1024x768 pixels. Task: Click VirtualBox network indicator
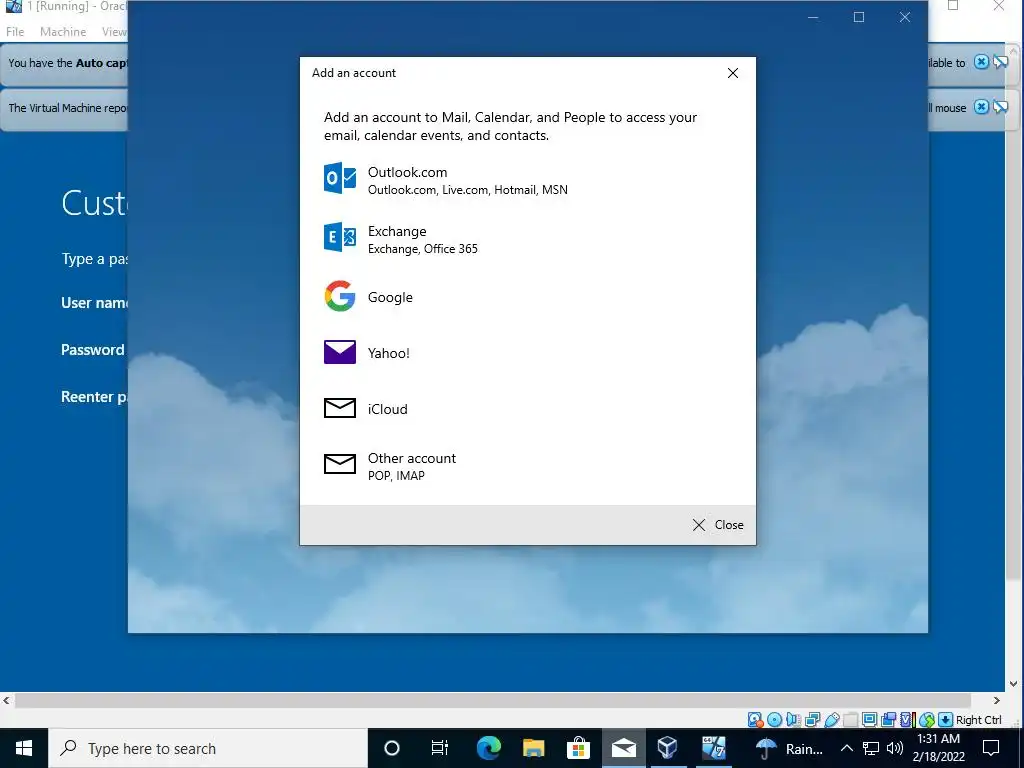(x=812, y=720)
